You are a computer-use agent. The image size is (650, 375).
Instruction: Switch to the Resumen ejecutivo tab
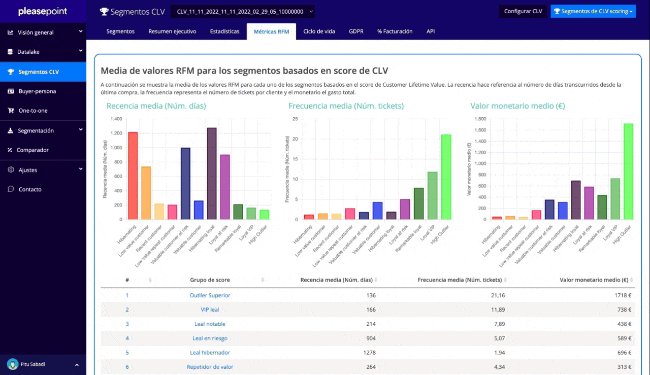pyautogui.click(x=172, y=31)
